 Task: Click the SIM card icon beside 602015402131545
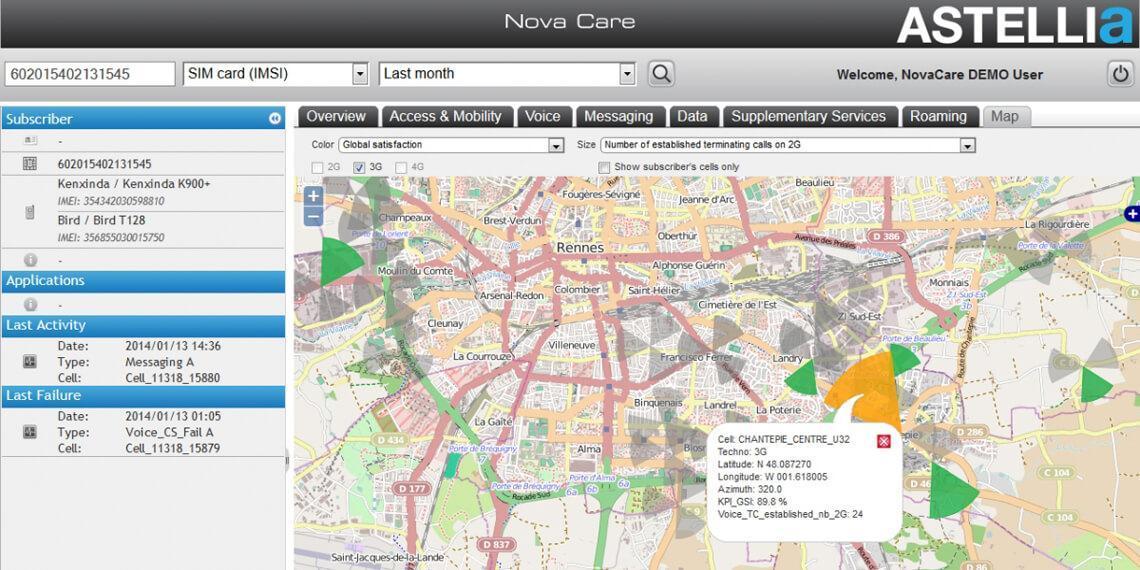coord(30,164)
